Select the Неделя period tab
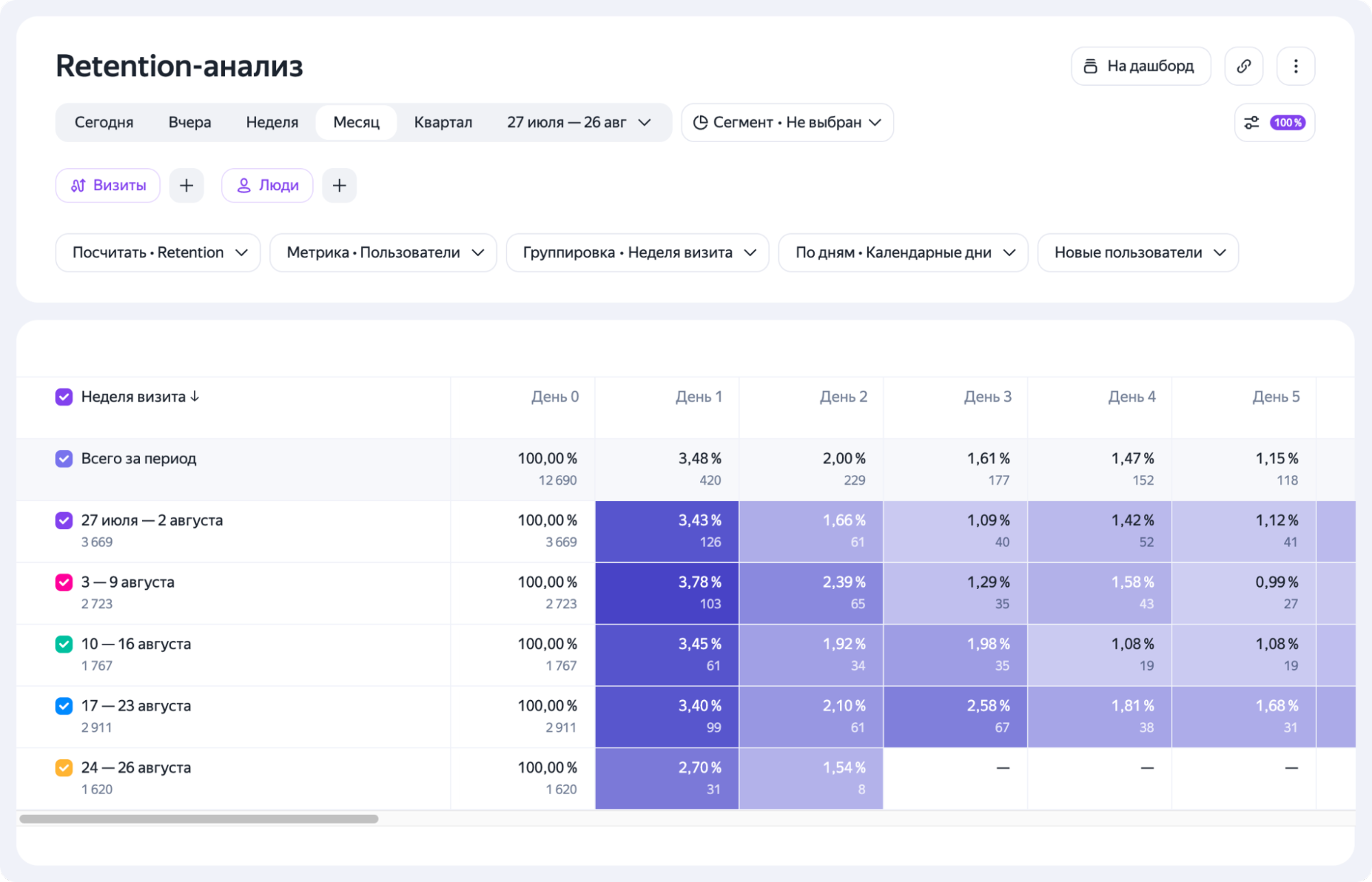1372x882 pixels. pos(272,122)
